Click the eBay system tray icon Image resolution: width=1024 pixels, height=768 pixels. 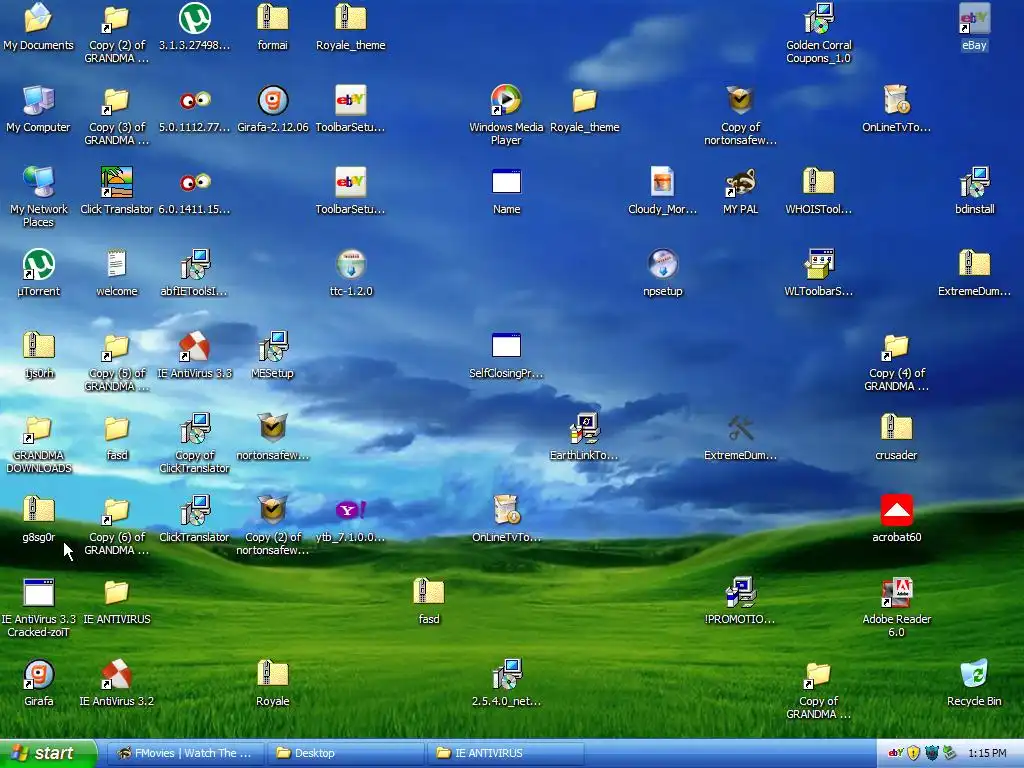coord(896,753)
